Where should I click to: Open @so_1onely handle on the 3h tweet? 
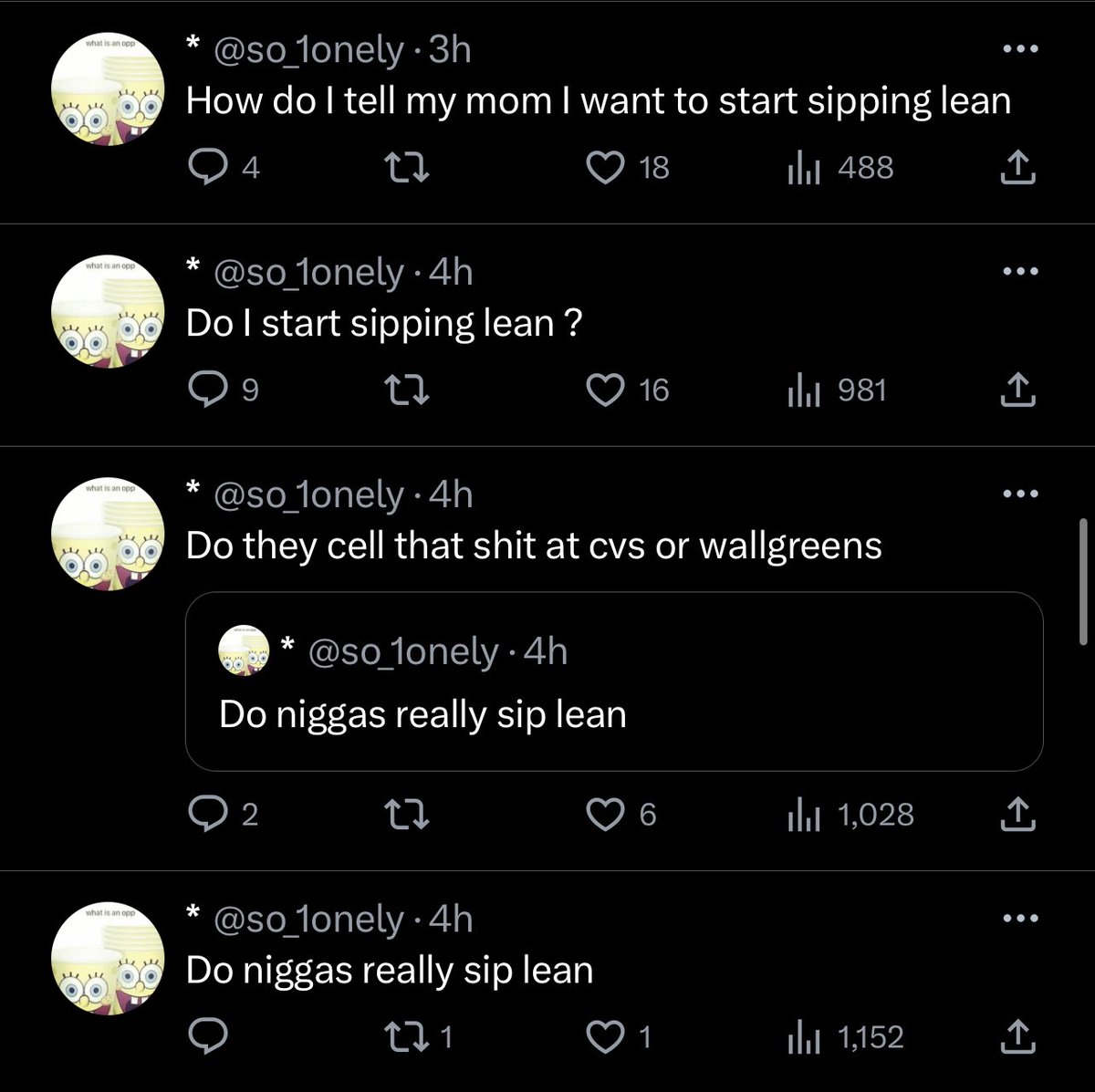pyautogui.click(x=308, y=50)
